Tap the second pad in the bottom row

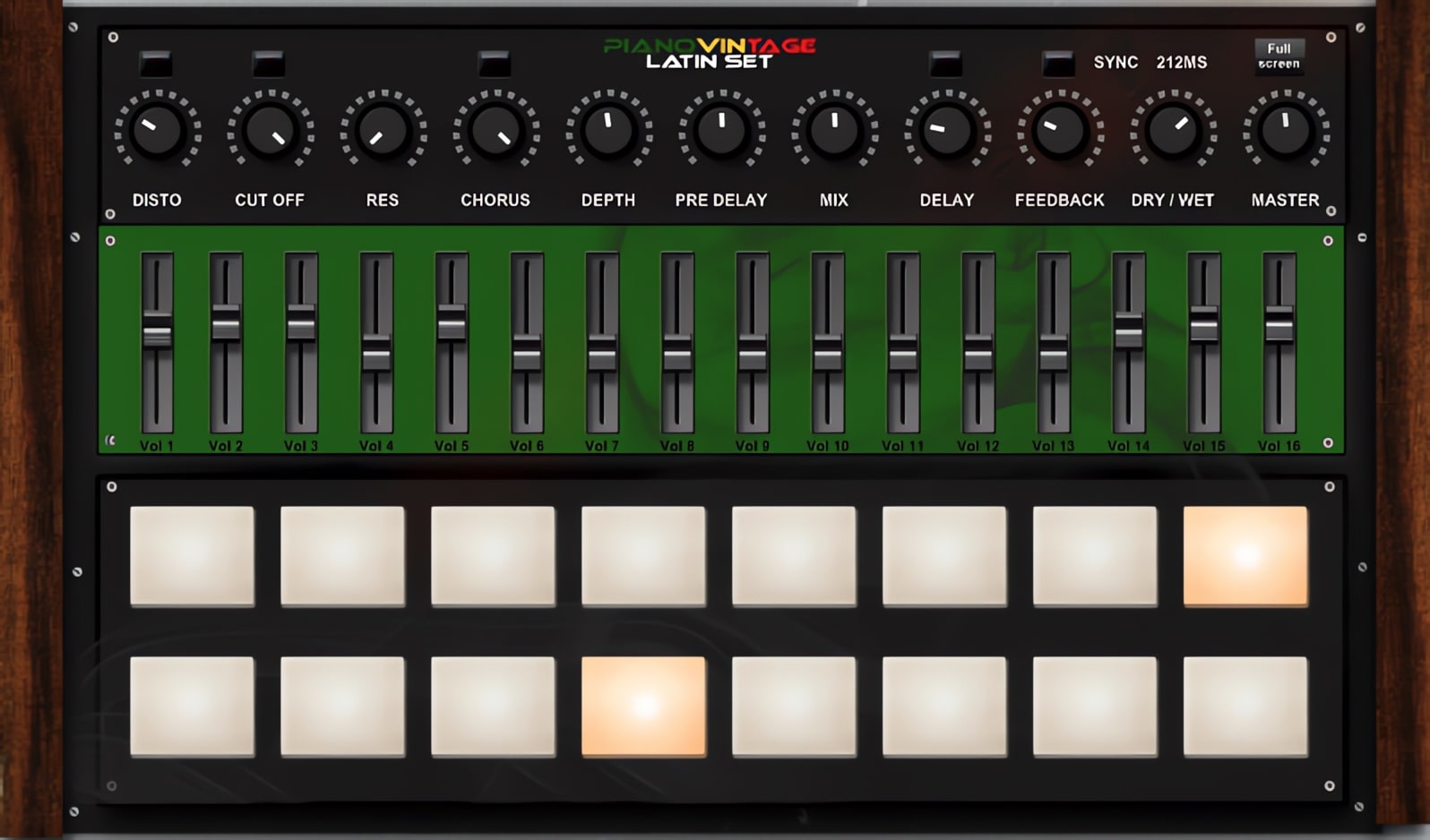click(x=343, y=707)
